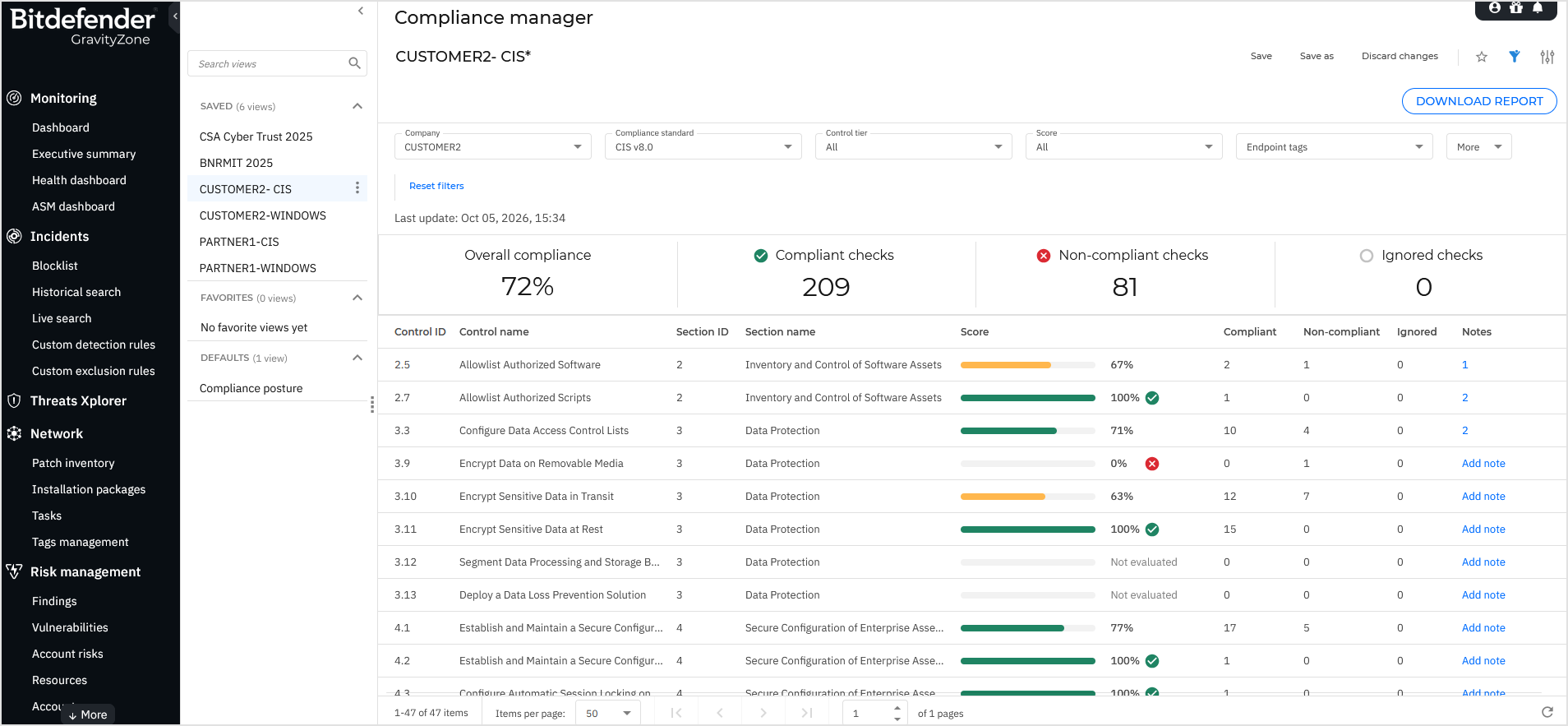Click the DOWNLOAD REPORT button
The width and height of the screenshot is (1568, 726).
pyautogui.click(x=1479, y=101)
